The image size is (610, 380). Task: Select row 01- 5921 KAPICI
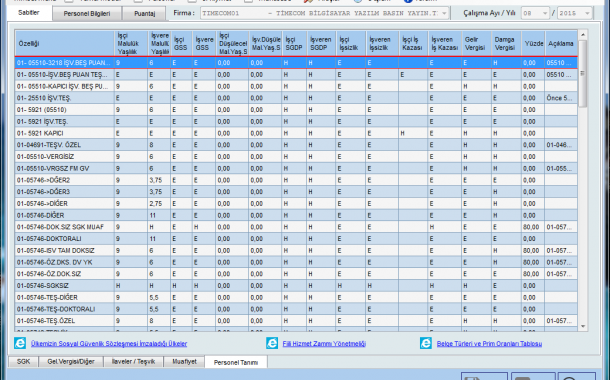[x=296, y=133]
